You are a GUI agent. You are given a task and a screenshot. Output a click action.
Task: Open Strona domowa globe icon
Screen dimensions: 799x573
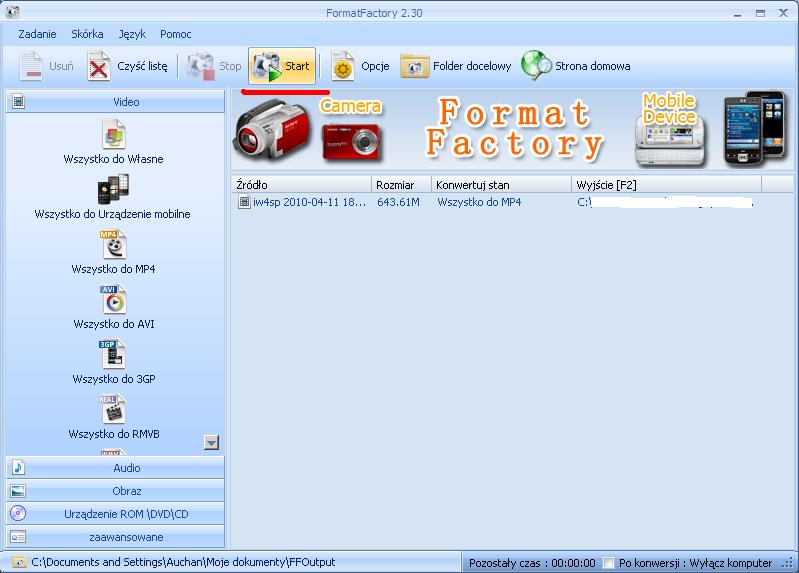click(536, 65)
